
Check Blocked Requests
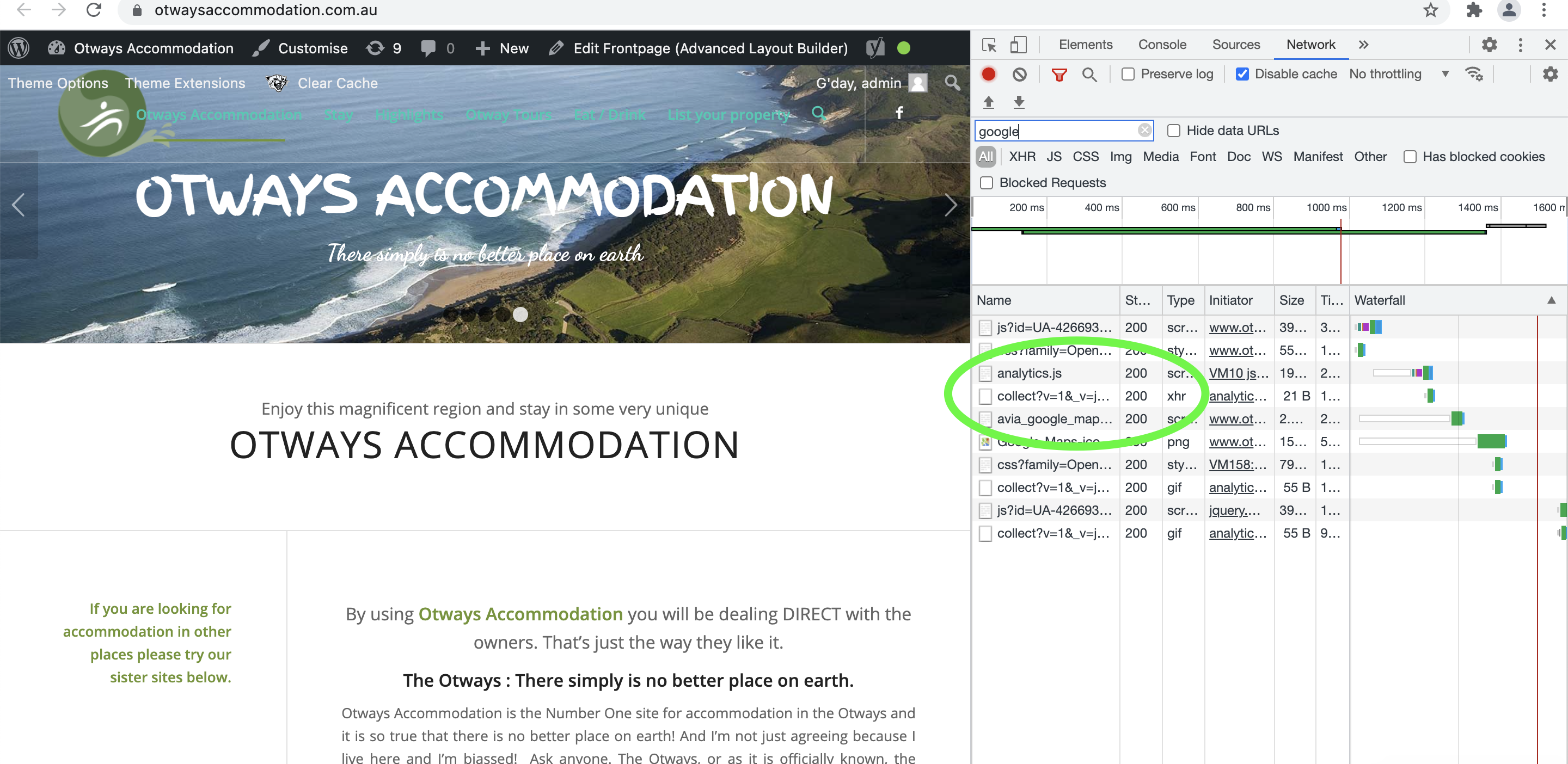[987, 183]
